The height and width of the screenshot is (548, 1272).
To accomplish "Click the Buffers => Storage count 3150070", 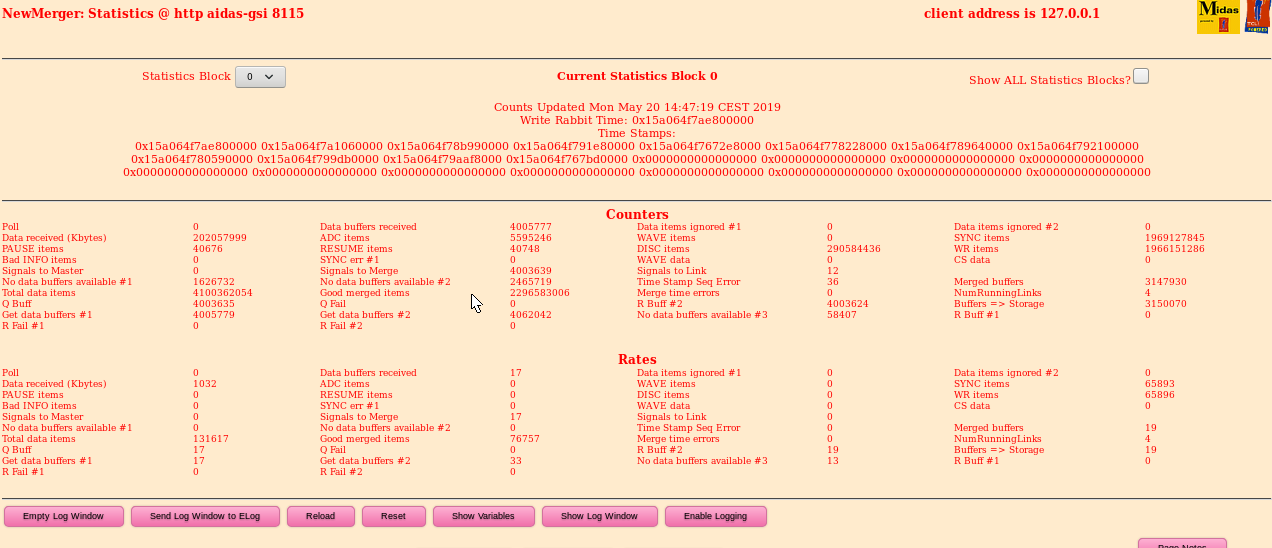I will tap(1166, 304).
